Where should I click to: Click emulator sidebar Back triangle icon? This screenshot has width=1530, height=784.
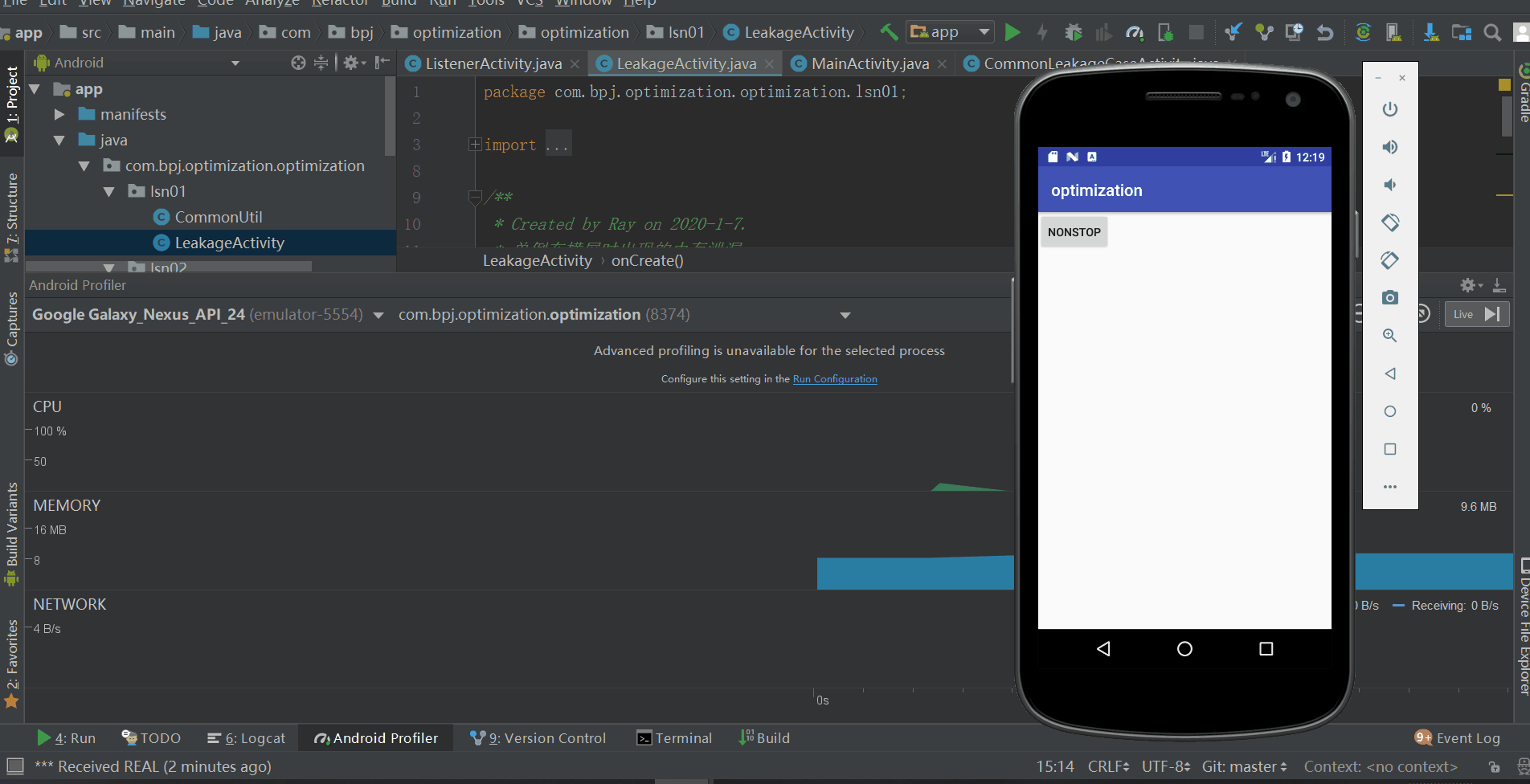click(x=1389, y=374)
